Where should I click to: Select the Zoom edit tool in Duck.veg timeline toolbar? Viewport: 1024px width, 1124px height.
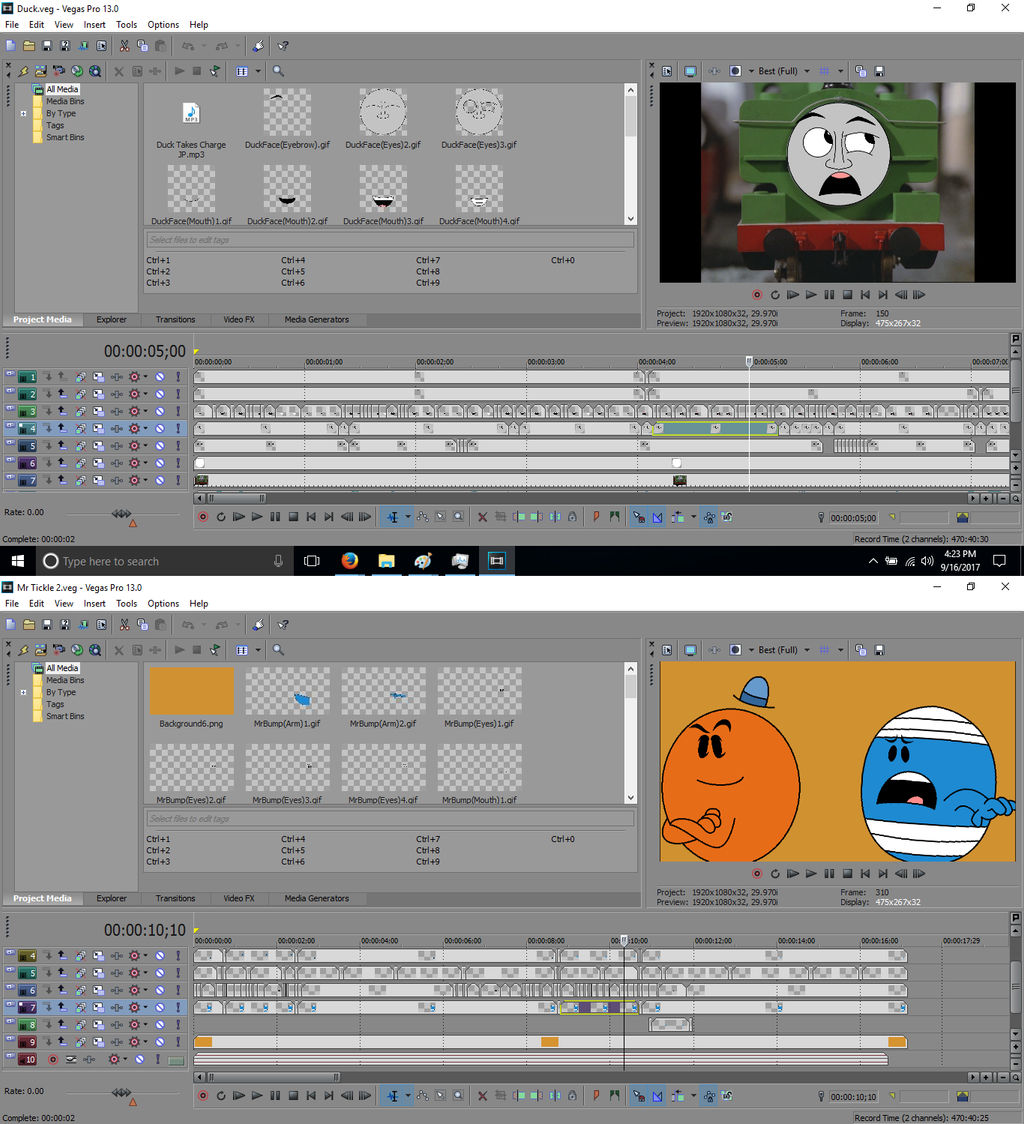coord(458,517)
